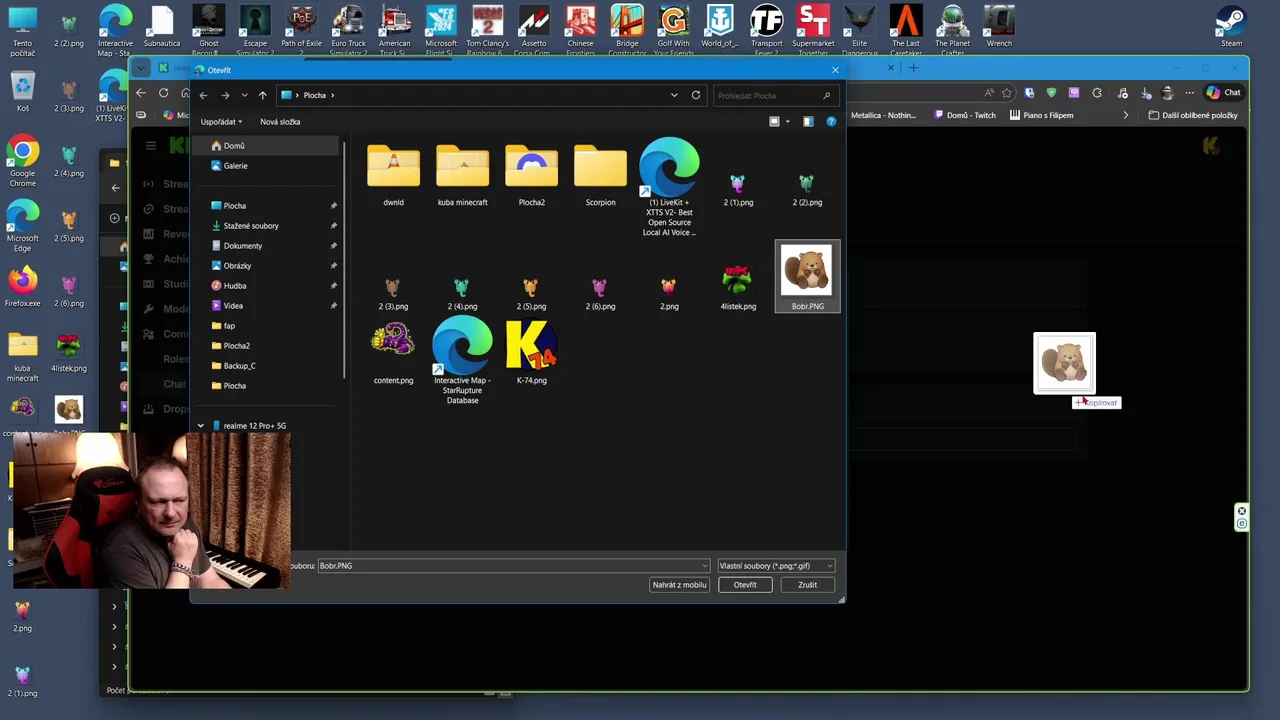This screenshot has width=1280, height=720.
Task: Open Další oblíbené položky folder
Action: (x=1193, y=115)
